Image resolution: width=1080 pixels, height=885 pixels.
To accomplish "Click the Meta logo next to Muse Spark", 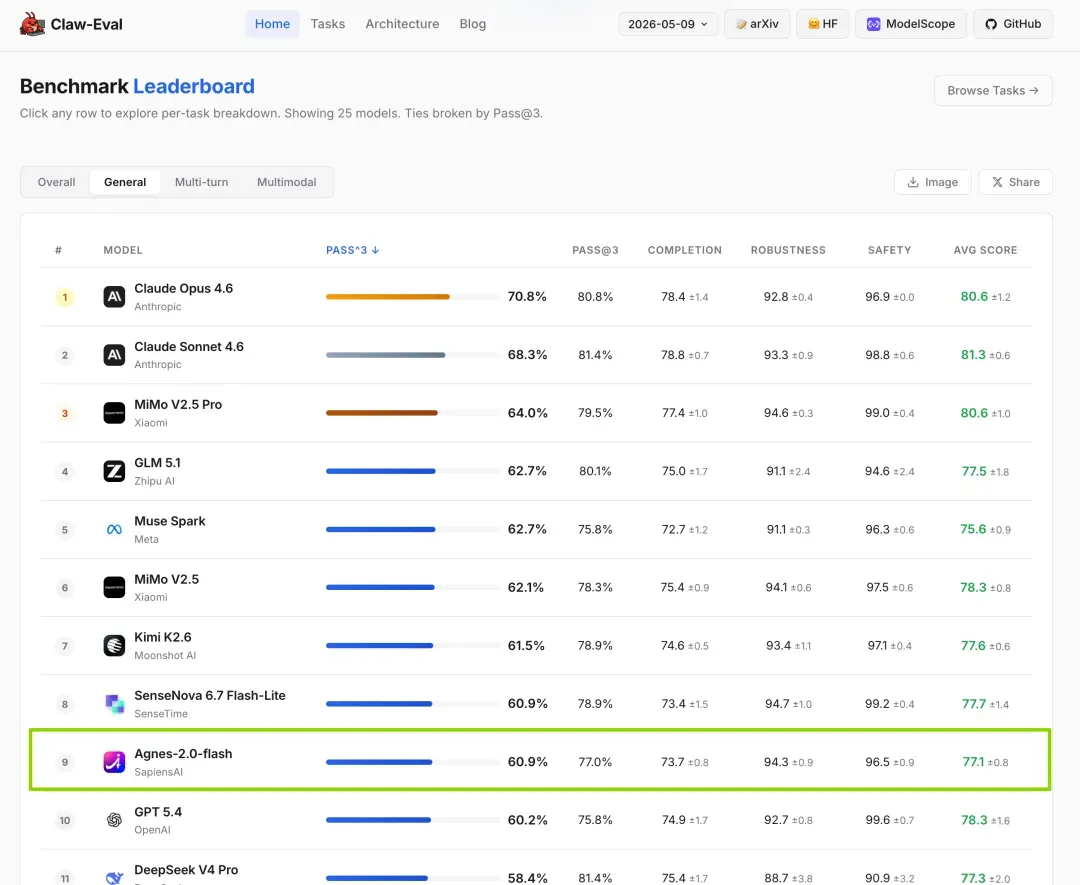I will point(114,530).
